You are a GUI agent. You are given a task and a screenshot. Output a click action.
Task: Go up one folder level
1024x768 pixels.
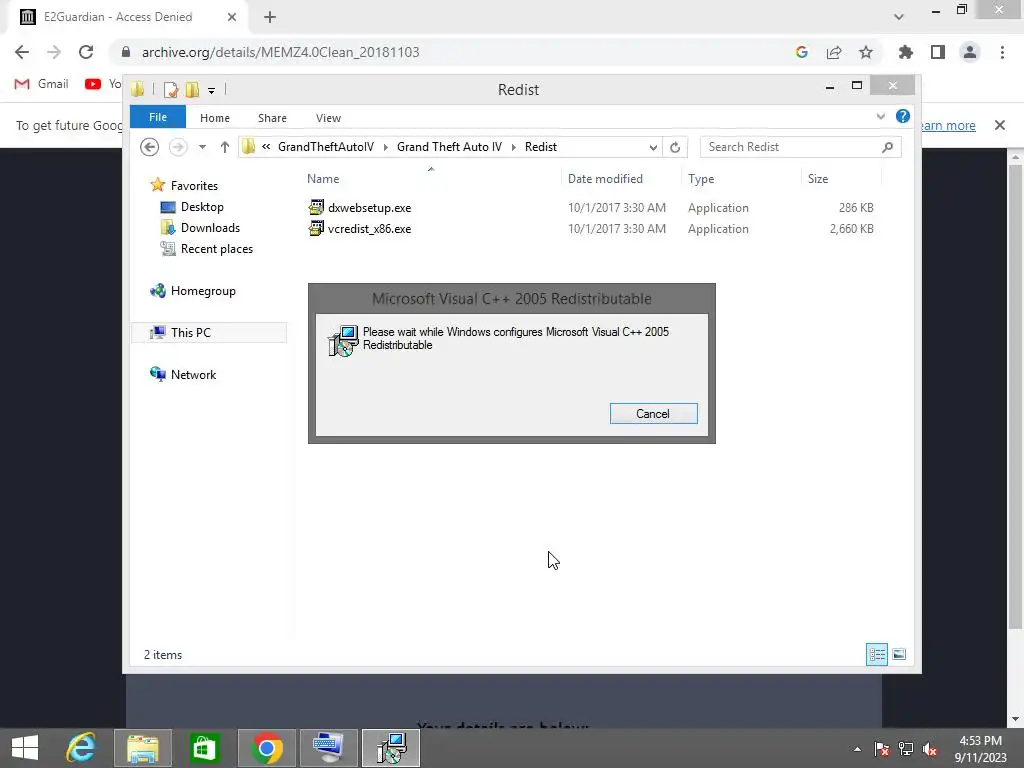click(225, 147)
